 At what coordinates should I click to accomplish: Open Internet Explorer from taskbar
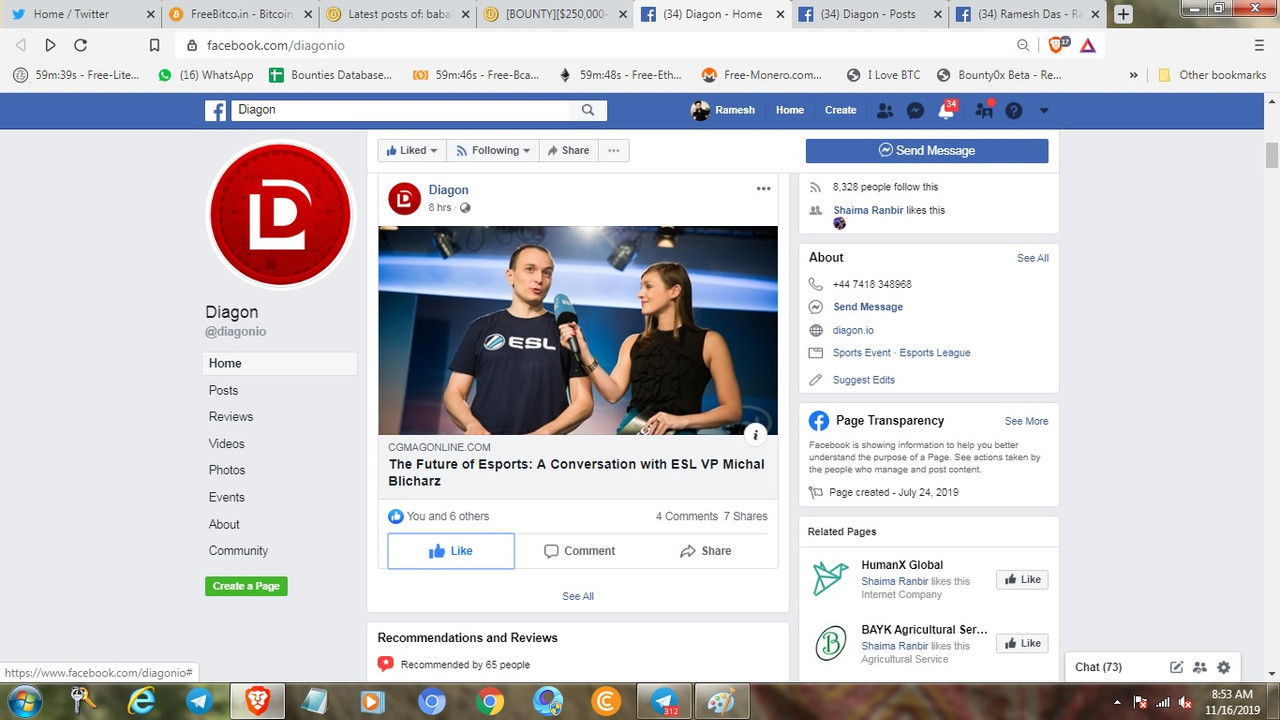point(142,701)
